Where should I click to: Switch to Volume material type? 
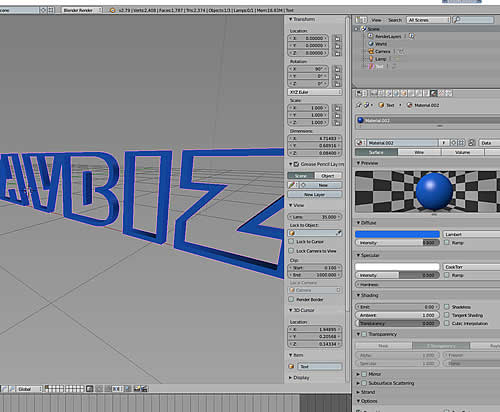(x=463, y=152)
